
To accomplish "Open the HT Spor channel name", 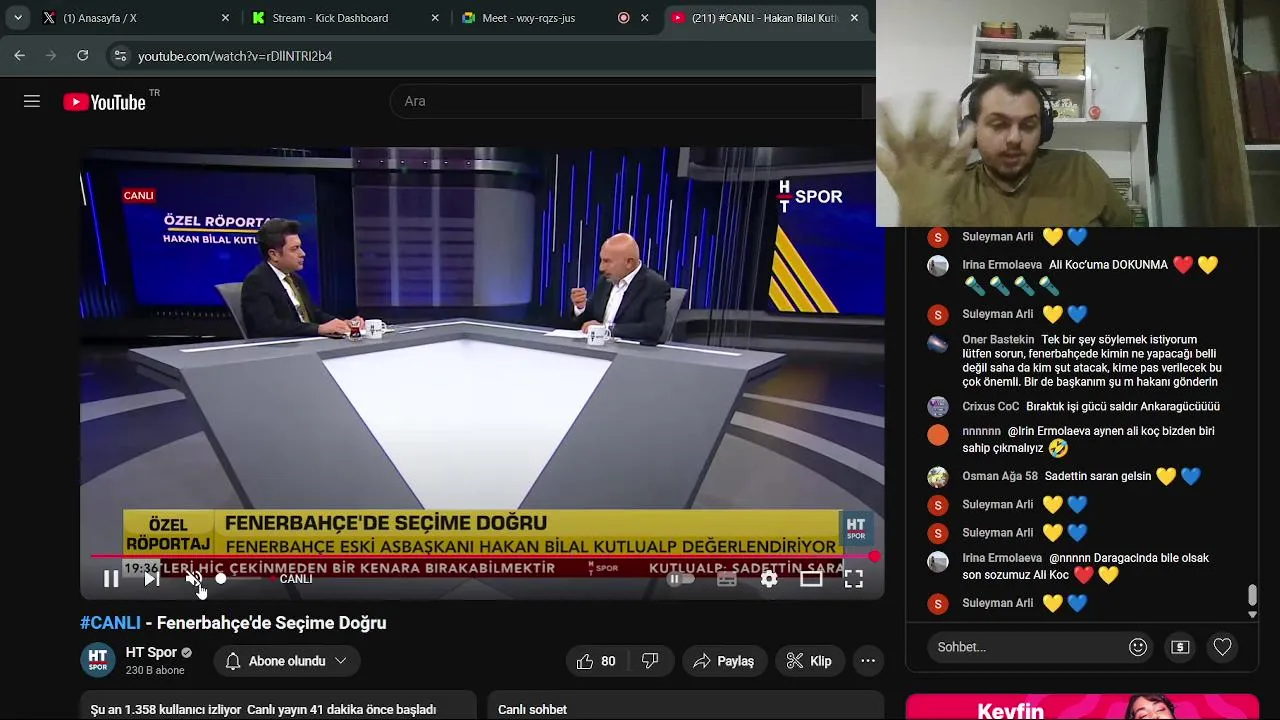I will click(151, 652).
